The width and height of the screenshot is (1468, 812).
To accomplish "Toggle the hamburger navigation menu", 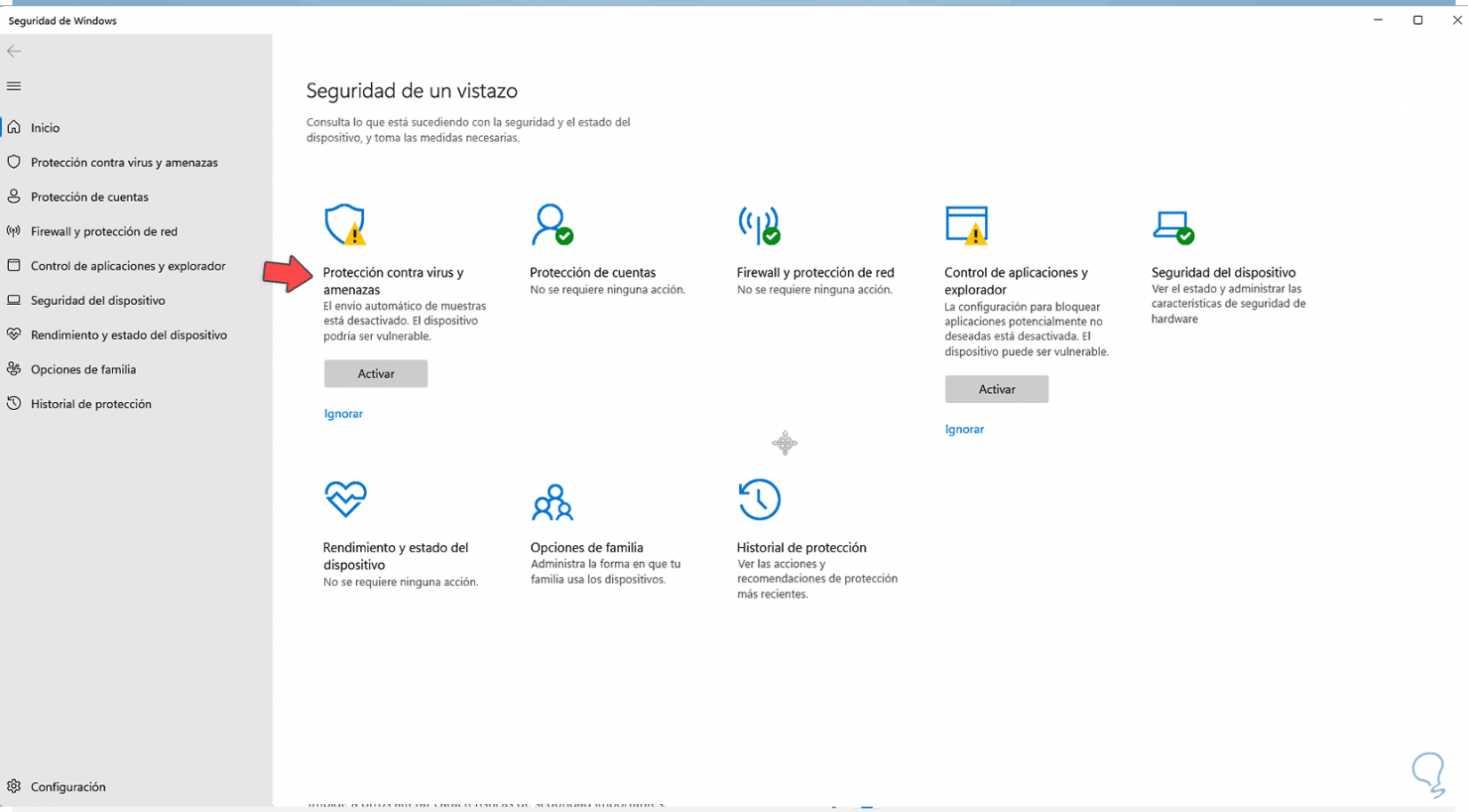I will (x=14, y=86).
